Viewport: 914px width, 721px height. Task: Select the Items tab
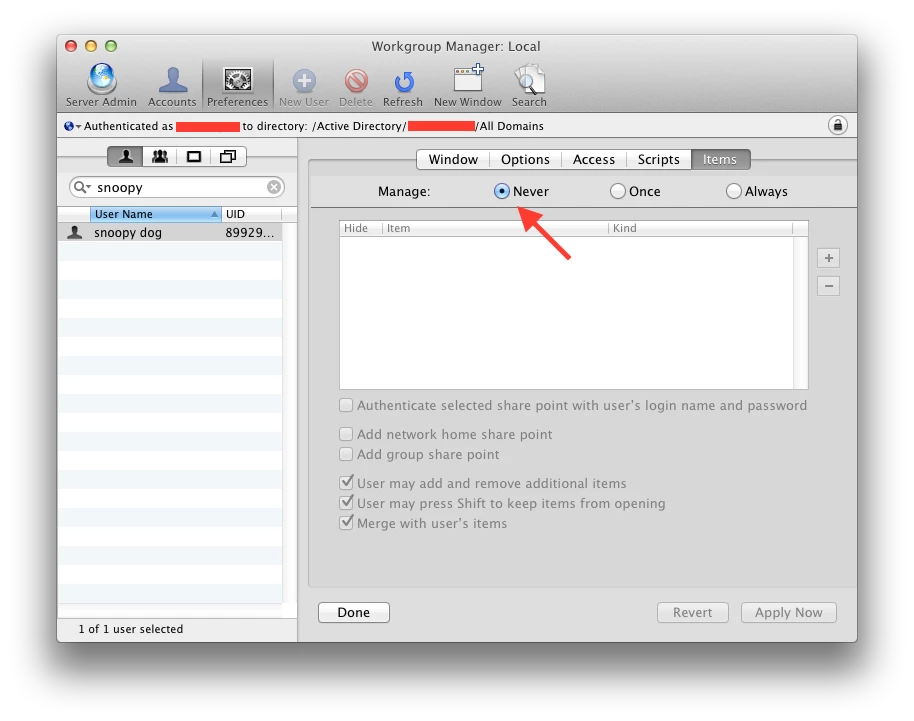(720, 159)
